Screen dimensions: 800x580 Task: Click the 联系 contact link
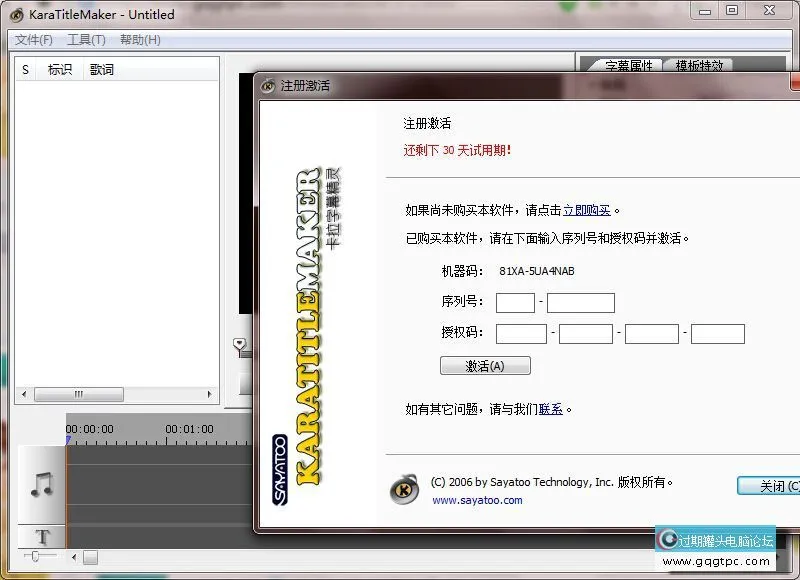550,409
